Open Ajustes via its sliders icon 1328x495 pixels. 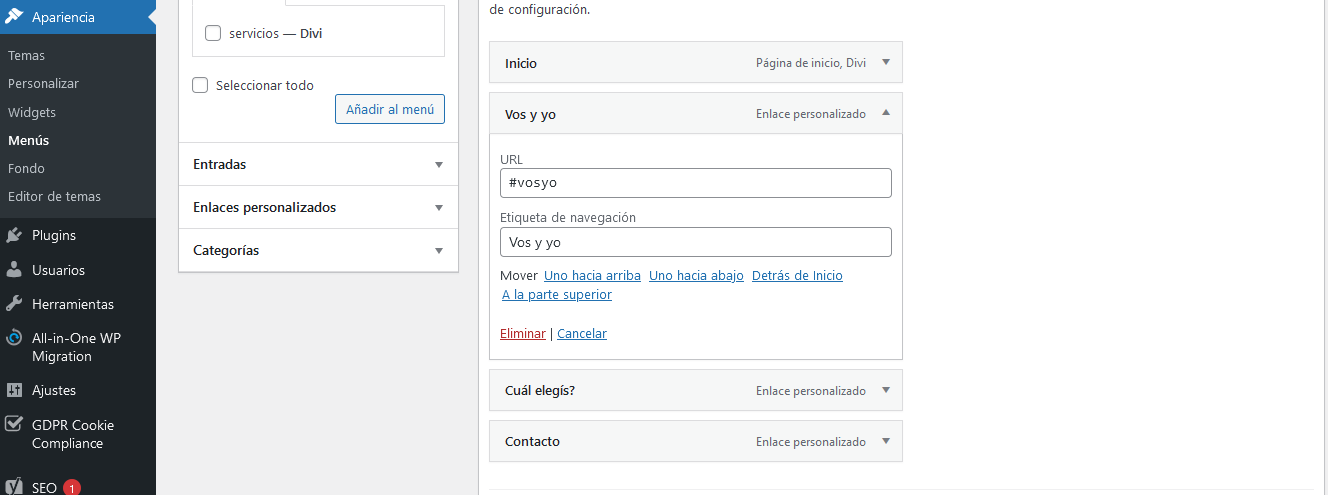(14, 390)
